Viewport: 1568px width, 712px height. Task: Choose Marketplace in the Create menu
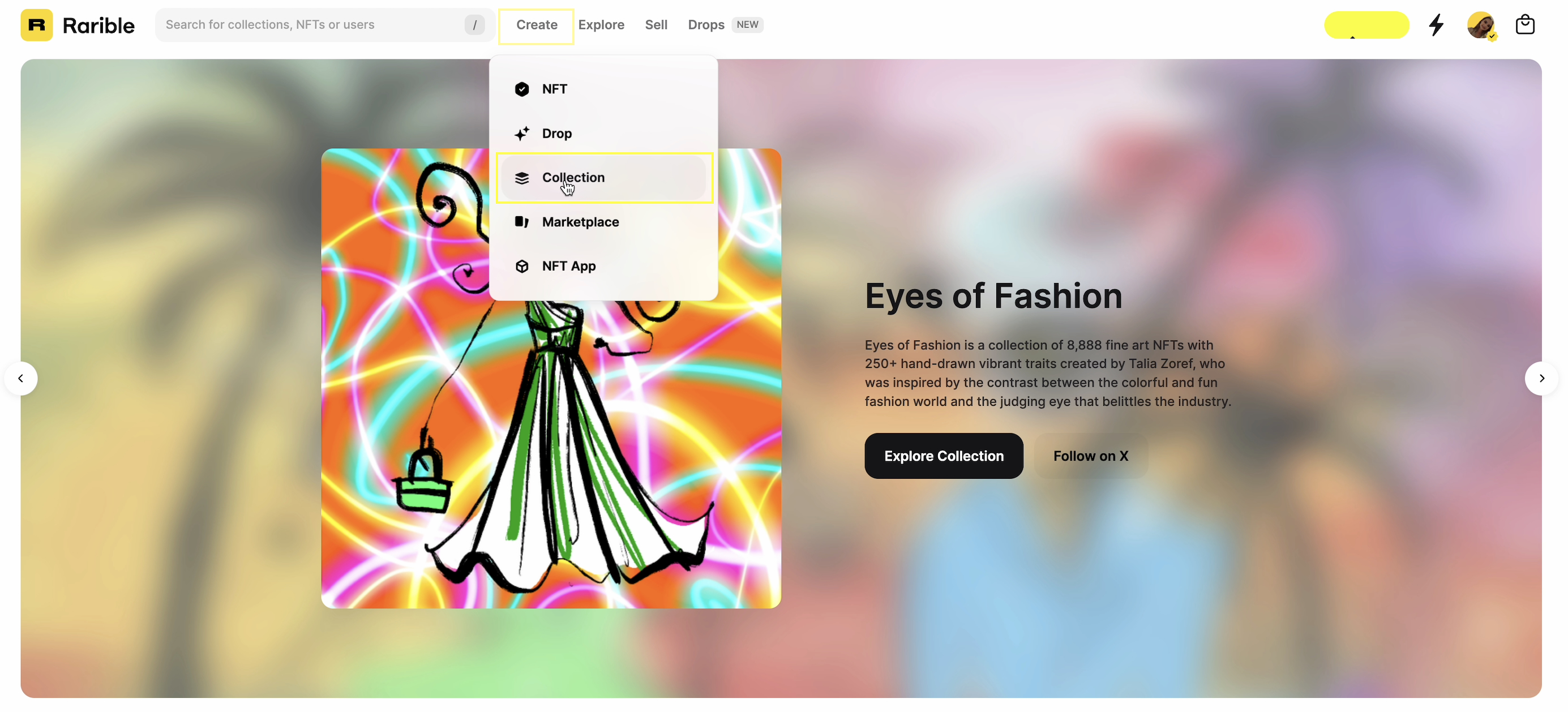[580, 221]
